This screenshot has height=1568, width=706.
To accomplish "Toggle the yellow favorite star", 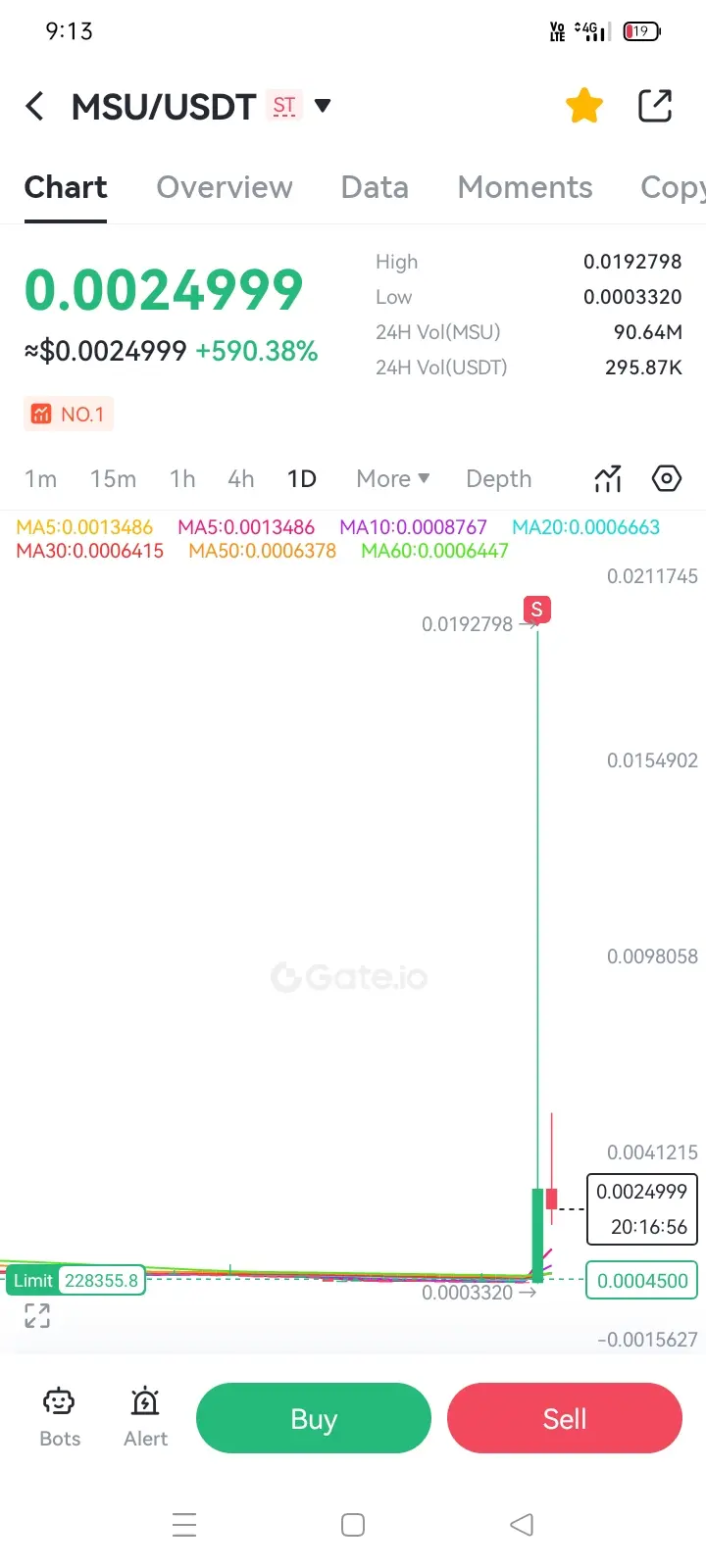I will tap(584, 106).
